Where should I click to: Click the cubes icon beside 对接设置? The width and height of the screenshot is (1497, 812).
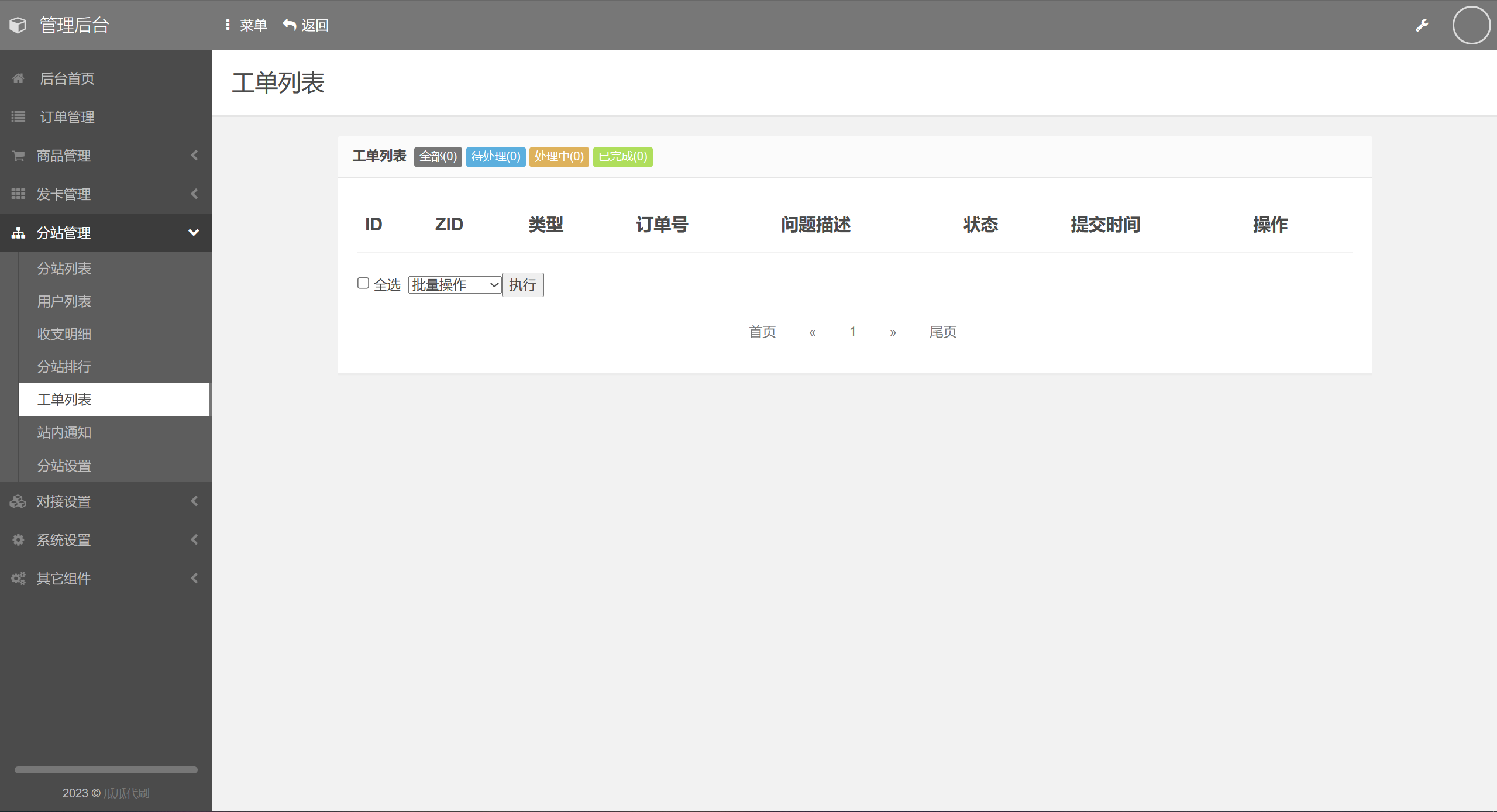click(x=18, y=501)
